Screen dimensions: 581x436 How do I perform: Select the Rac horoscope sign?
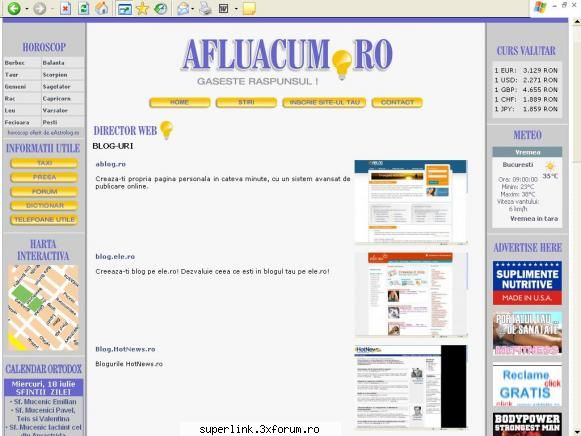pyautogui.click(x=10, y=98)
